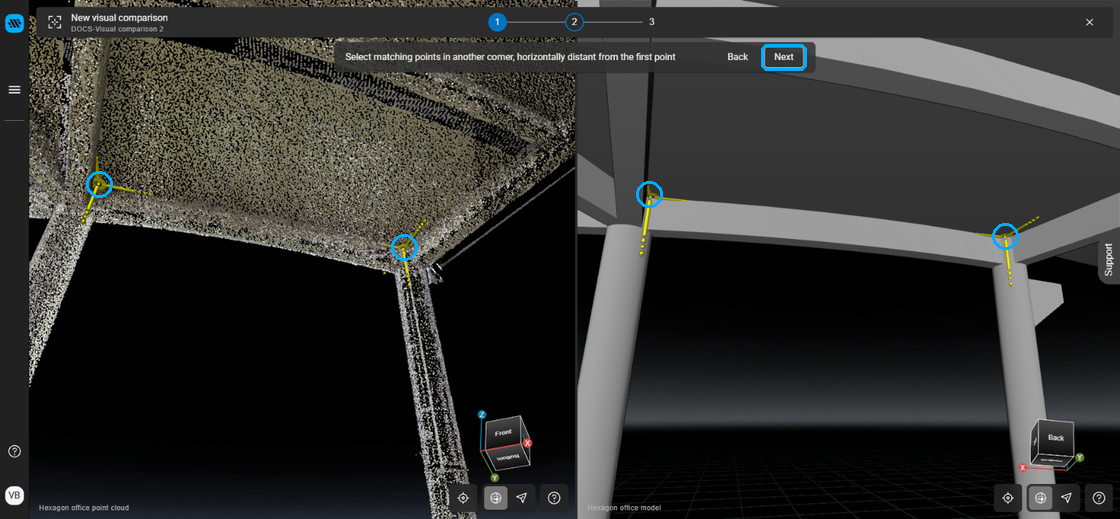The height and width of the screenshot is (519, 1120).
Task: Click recenter target icon in point cloud view
Action: click(x=463, y=498)
